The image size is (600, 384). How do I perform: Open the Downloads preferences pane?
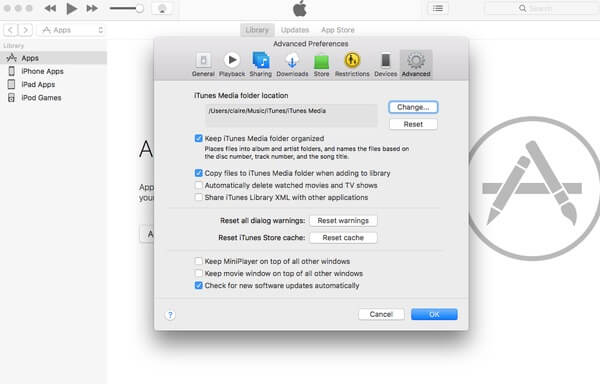(292, 64)
